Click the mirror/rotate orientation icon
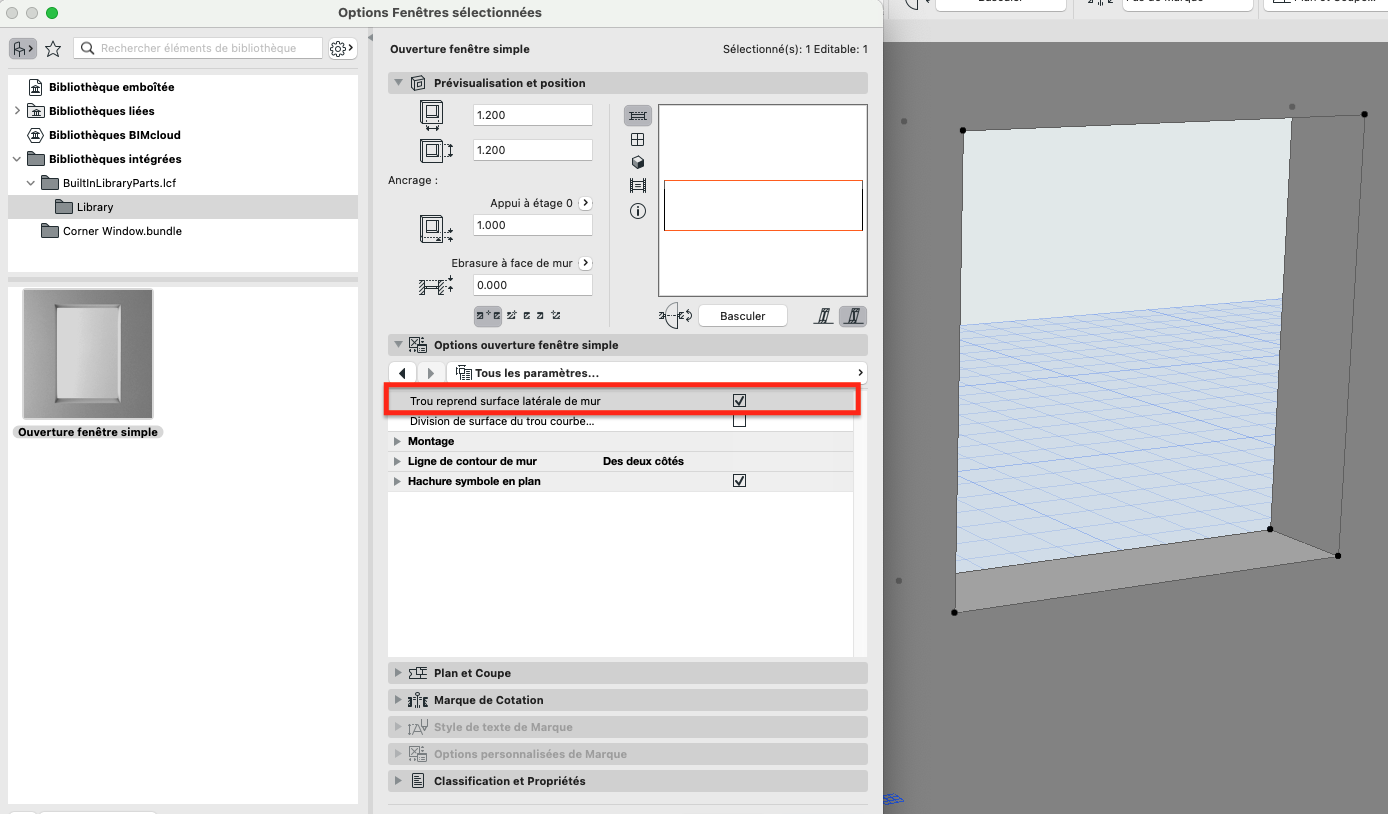The width and height of the screenshot is (1388, 814). [x=677, y=316]
